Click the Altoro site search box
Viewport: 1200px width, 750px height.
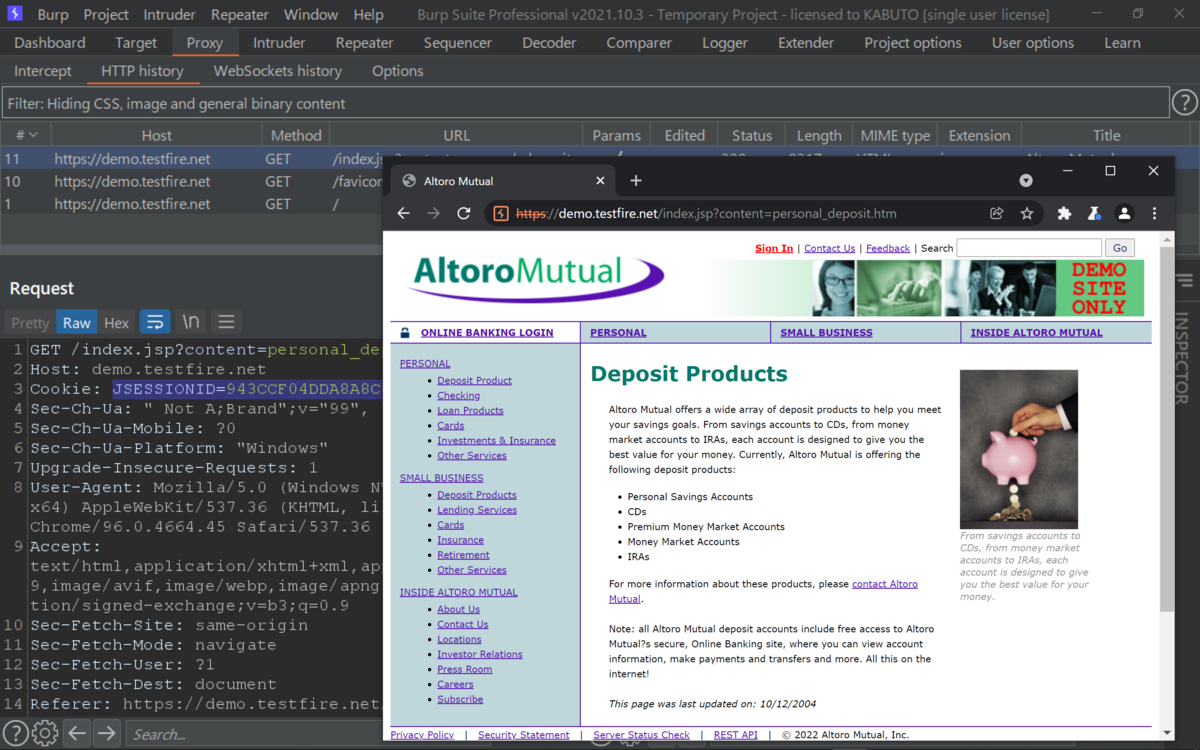click(1029, 247)
